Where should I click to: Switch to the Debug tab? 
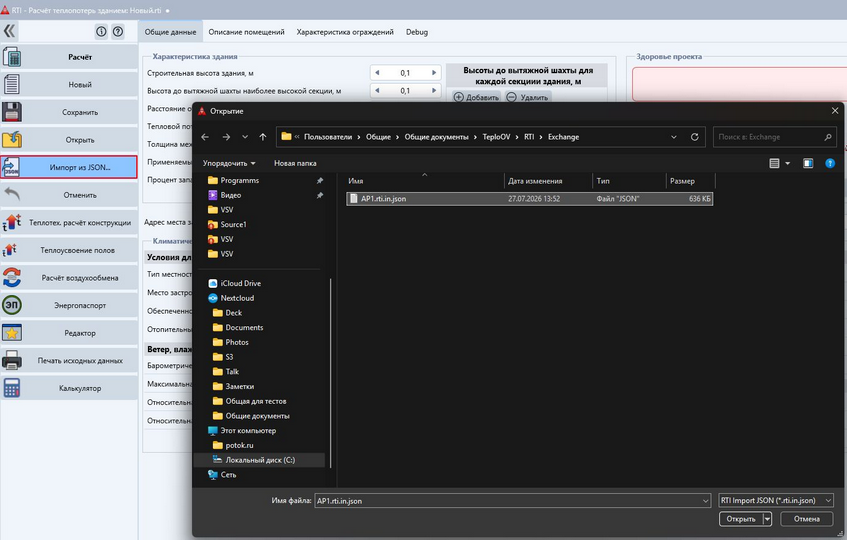point(416,32)
